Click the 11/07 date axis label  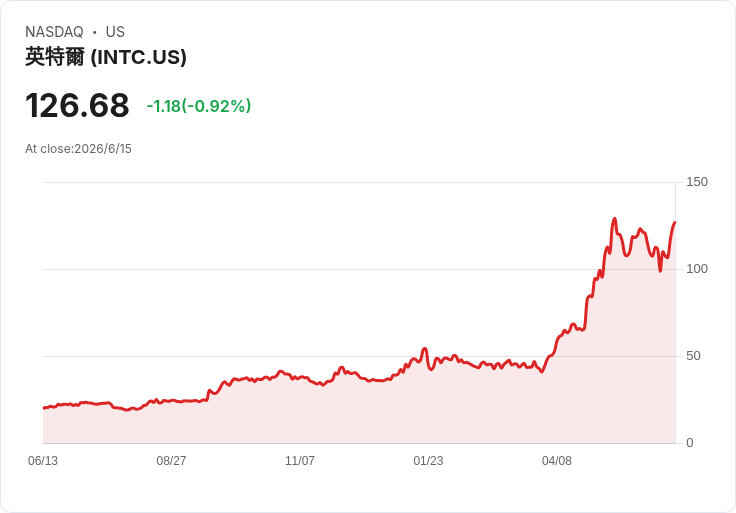pyautogui.click(x=300, y=461)
